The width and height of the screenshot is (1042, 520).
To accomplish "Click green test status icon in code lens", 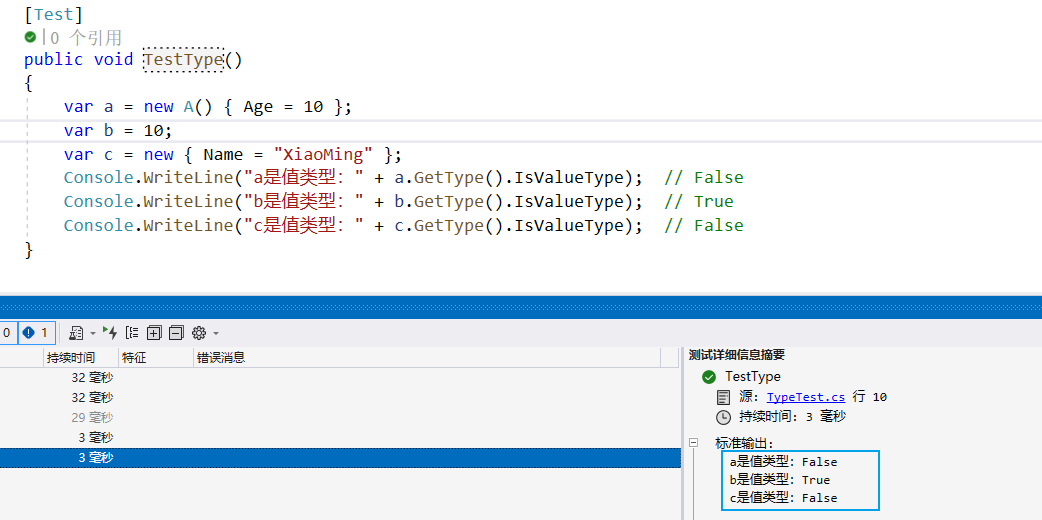I will (31, 37).
